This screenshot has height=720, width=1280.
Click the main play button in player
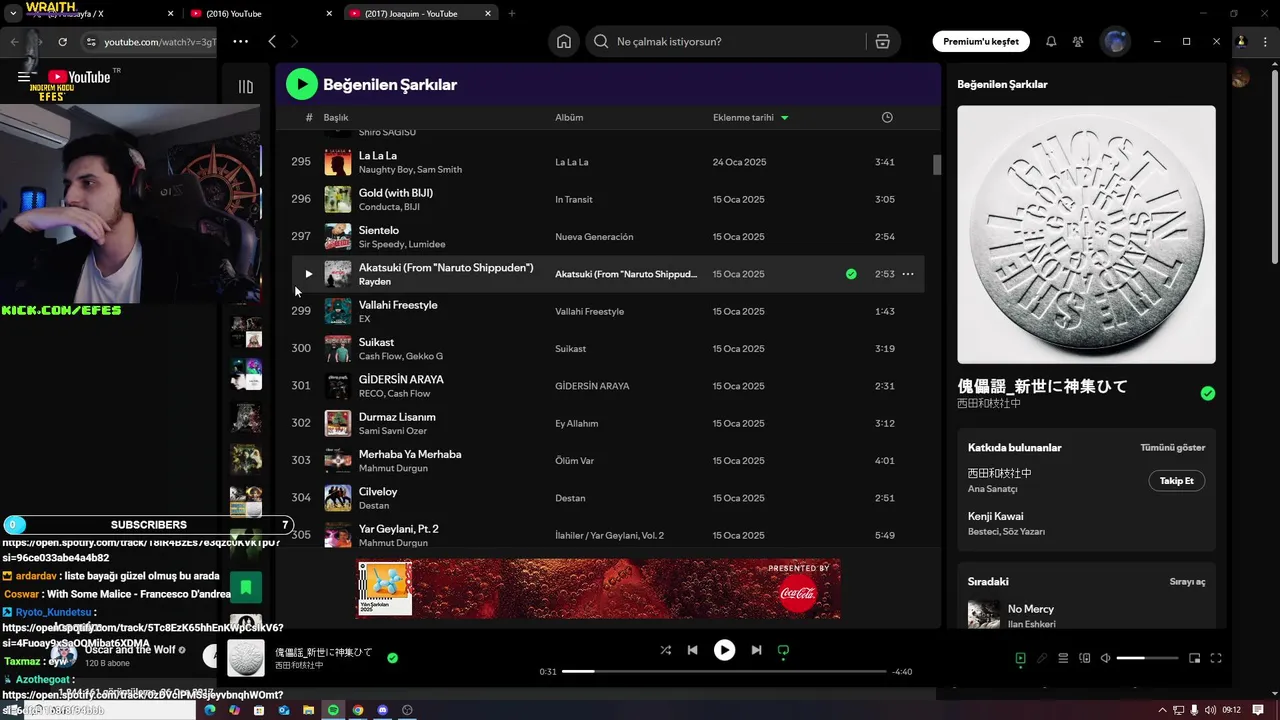click(x=724, y=650)
